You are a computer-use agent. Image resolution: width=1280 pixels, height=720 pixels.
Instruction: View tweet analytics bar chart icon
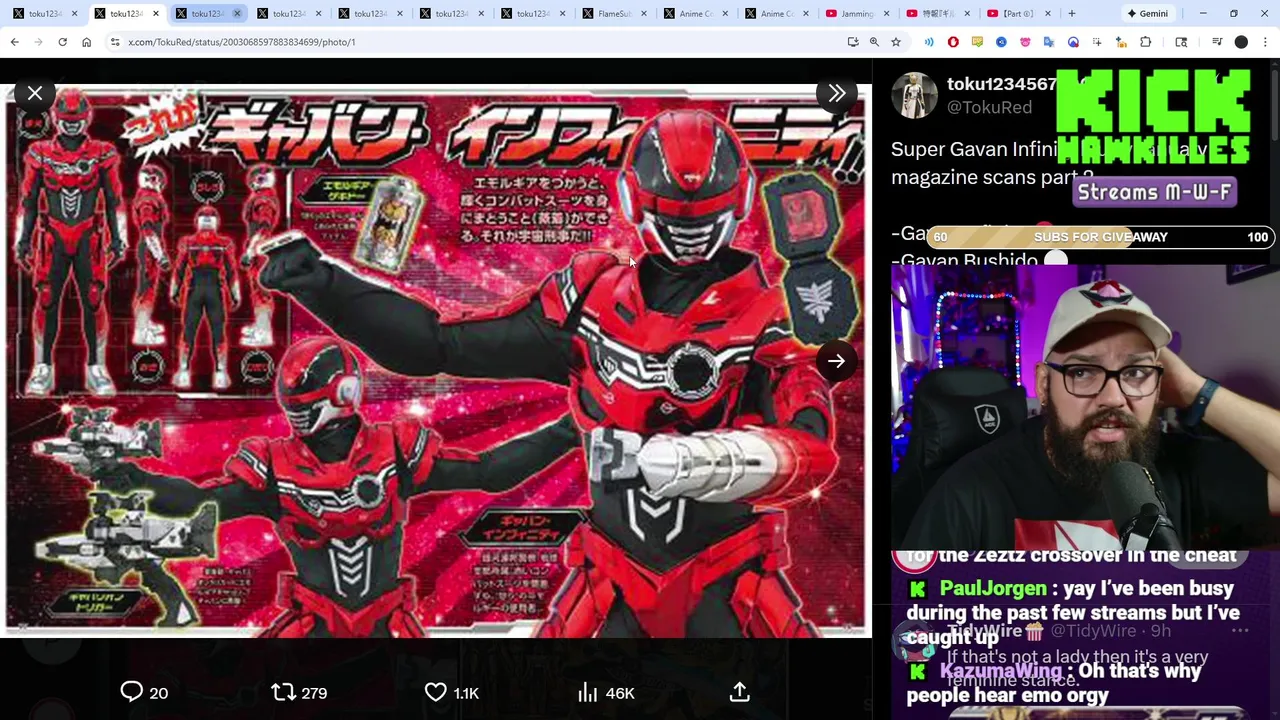coord(588,692)
